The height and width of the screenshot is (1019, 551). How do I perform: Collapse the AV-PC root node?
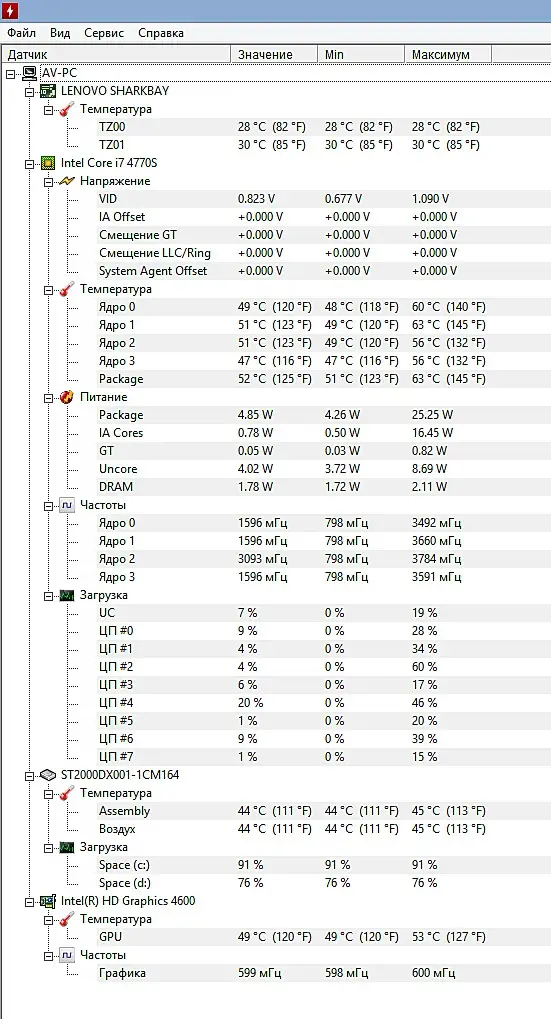point(10,73)
